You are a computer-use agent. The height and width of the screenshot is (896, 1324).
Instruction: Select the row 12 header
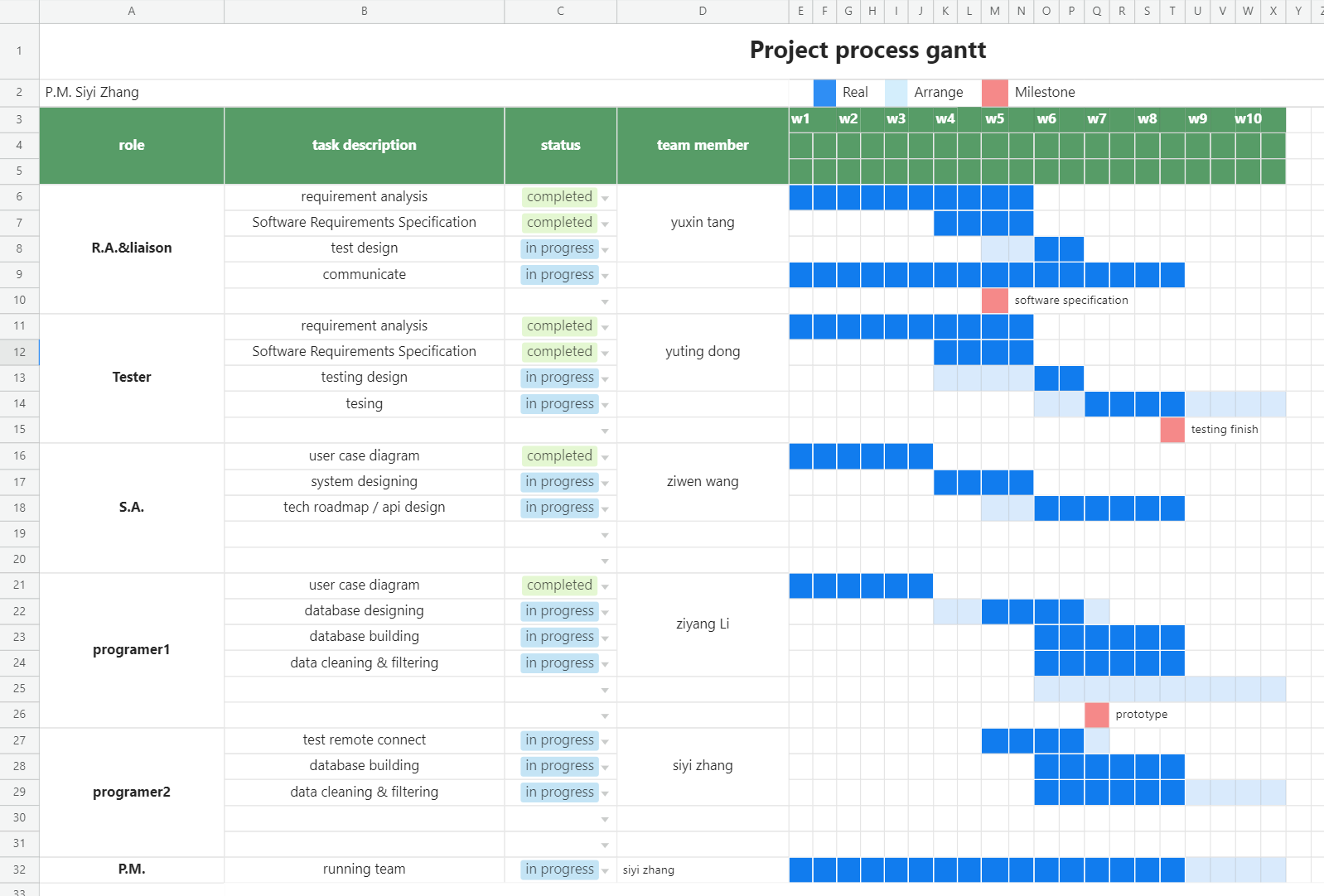pos(19,352)
